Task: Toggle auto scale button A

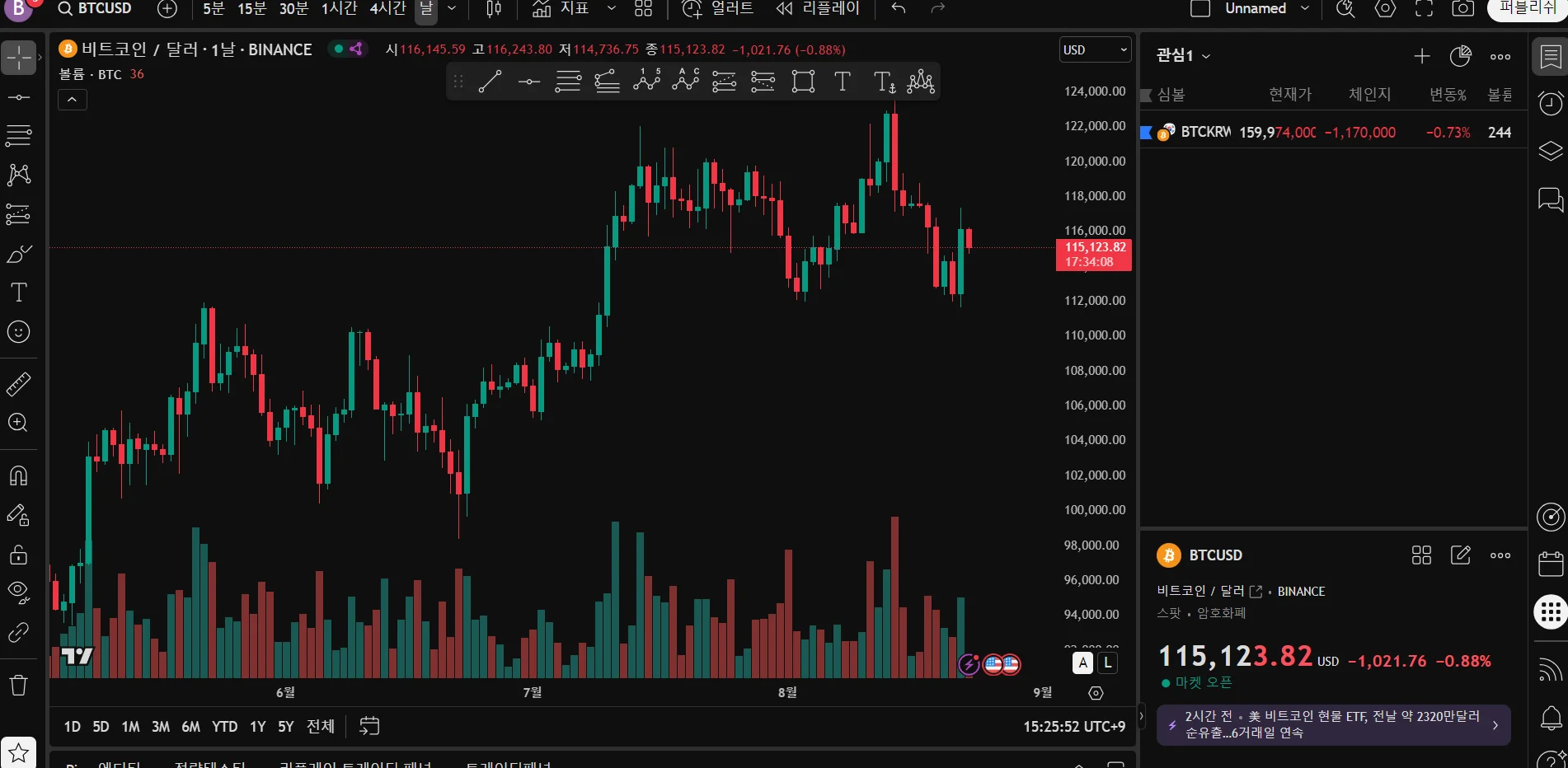Action: (1083, 663)
